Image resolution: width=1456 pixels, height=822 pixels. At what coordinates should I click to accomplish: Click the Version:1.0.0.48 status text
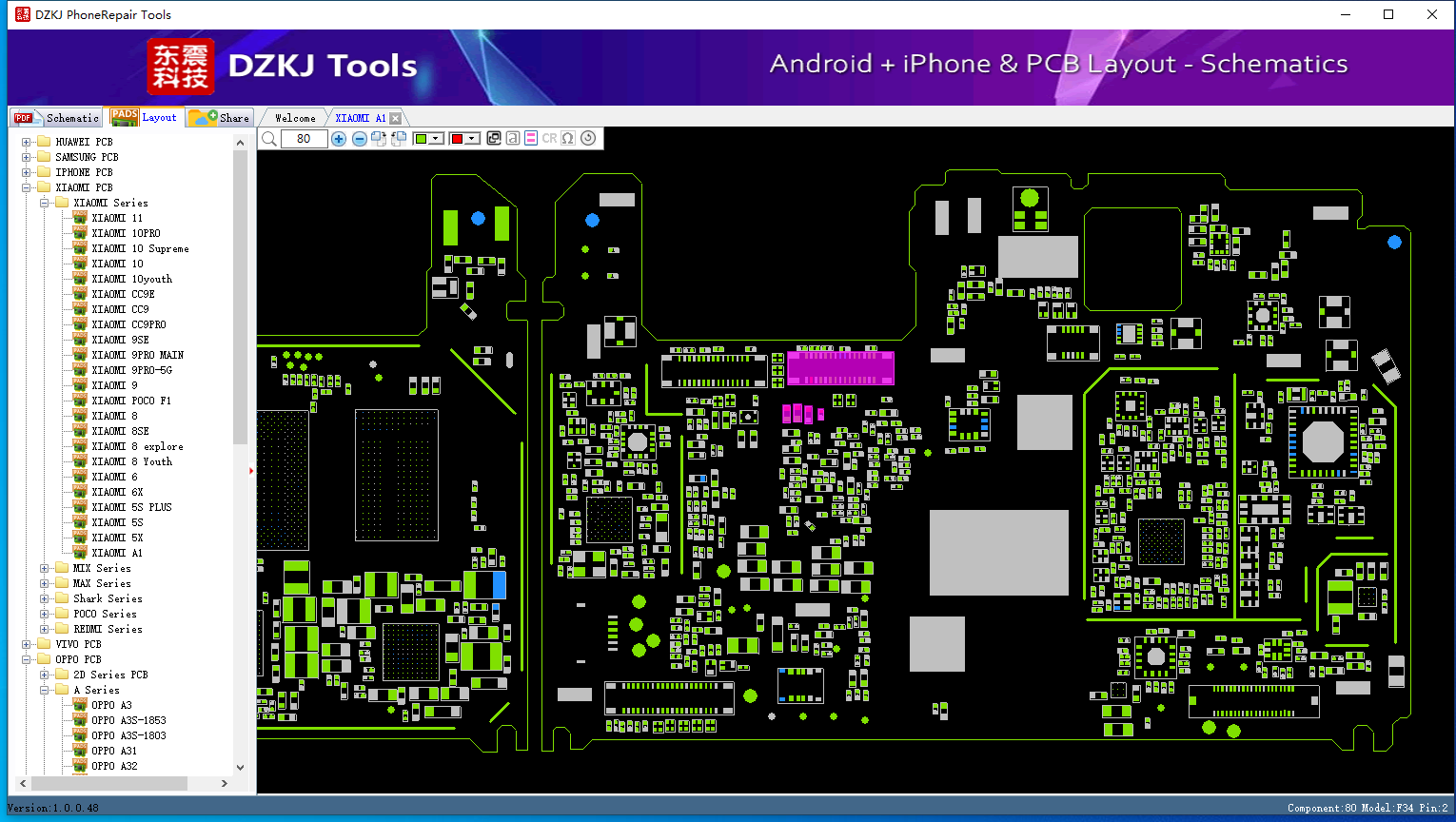click(x=53, y=808)
